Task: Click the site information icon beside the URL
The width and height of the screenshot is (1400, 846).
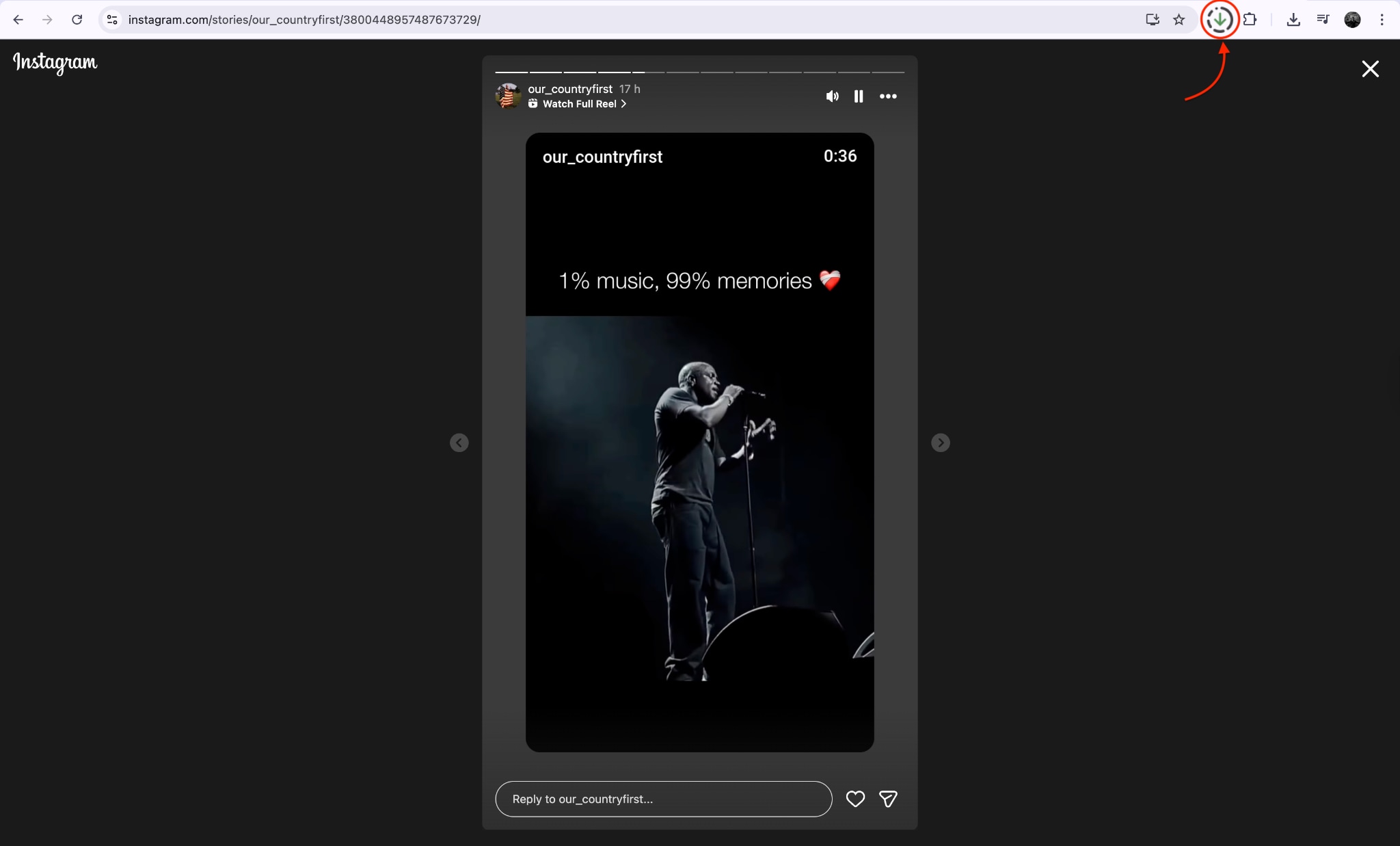Action: [x=112, y=19]
